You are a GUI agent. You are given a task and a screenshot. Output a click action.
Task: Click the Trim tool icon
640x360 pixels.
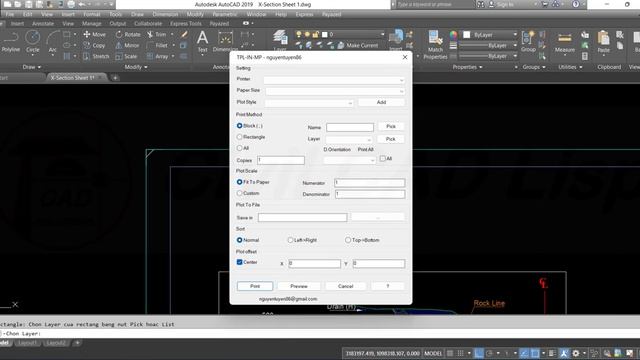pyautogui.click(x=157, y=34)
